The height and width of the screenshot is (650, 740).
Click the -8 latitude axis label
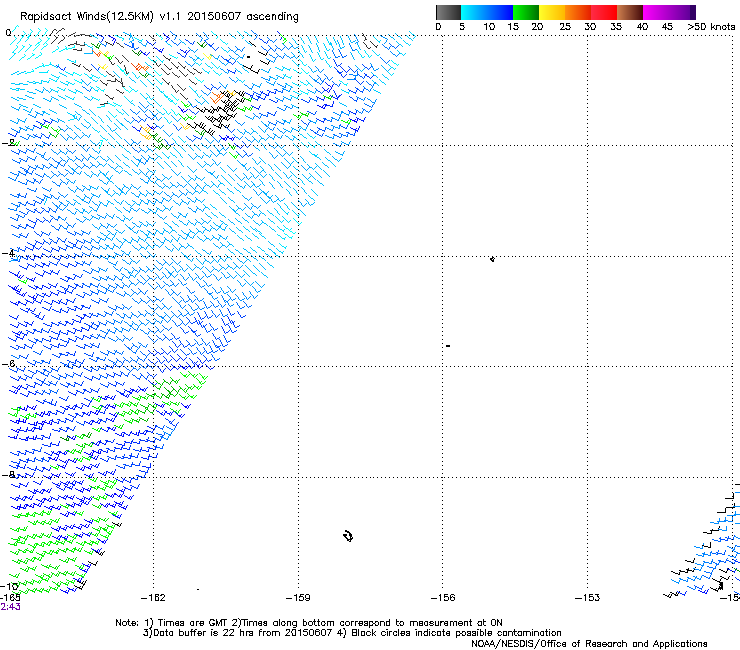pyautogui.click(x=8, y=474)
